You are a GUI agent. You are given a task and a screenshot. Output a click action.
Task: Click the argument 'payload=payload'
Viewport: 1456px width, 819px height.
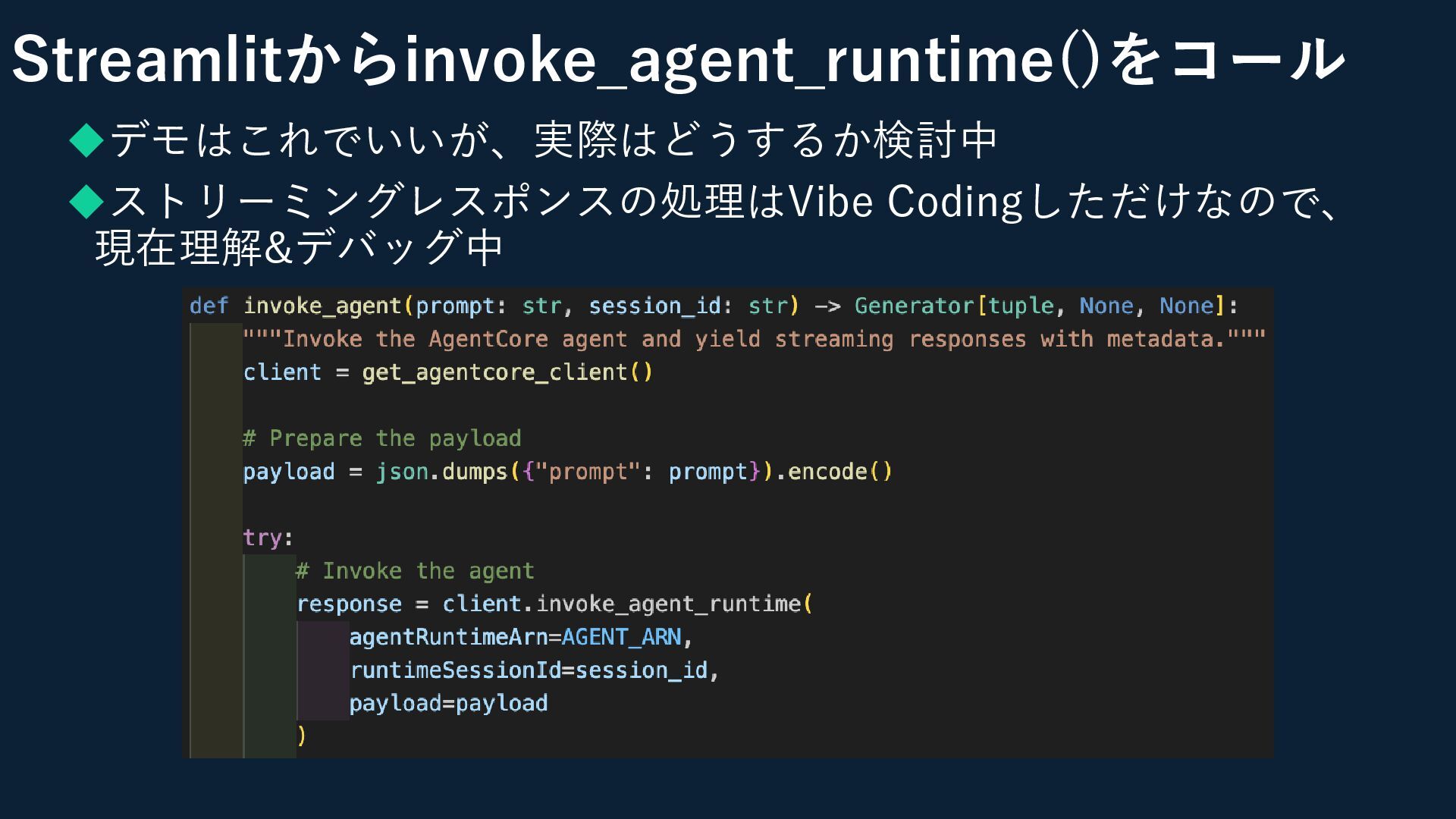(448, 704)
